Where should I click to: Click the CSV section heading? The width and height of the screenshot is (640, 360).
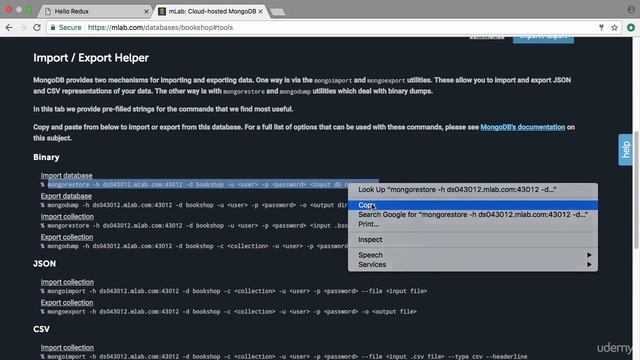(x=41, y=329)
